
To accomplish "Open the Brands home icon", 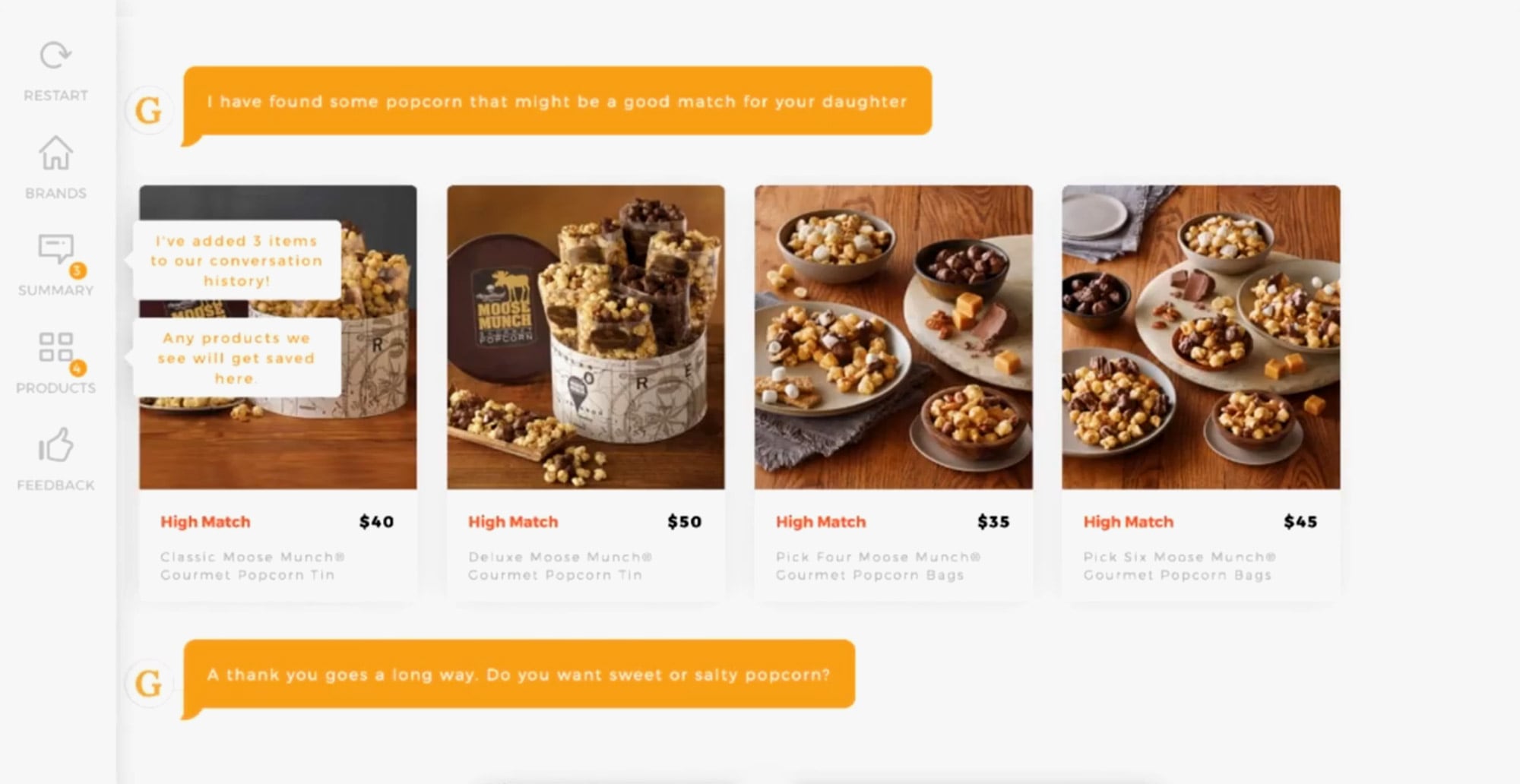I will (55, 153).
